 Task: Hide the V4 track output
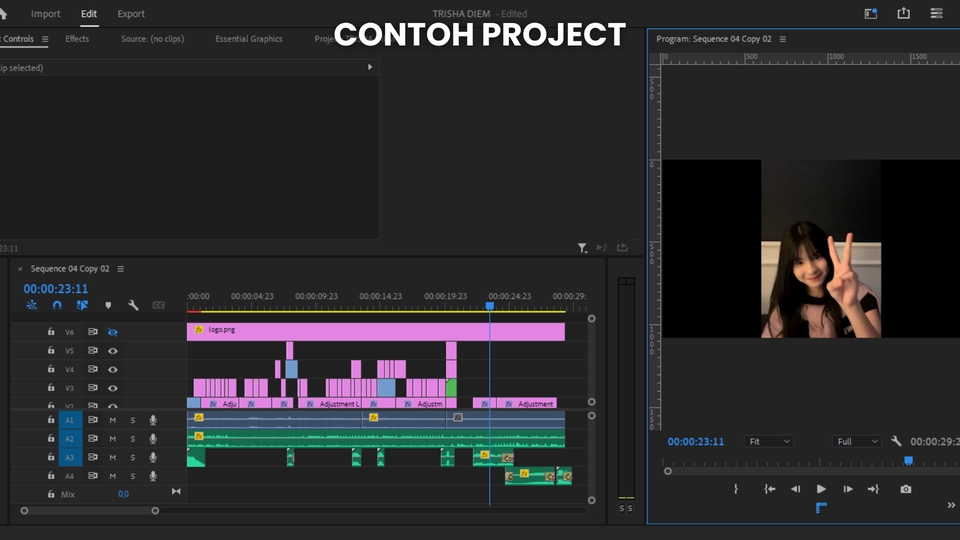point(113,369)
